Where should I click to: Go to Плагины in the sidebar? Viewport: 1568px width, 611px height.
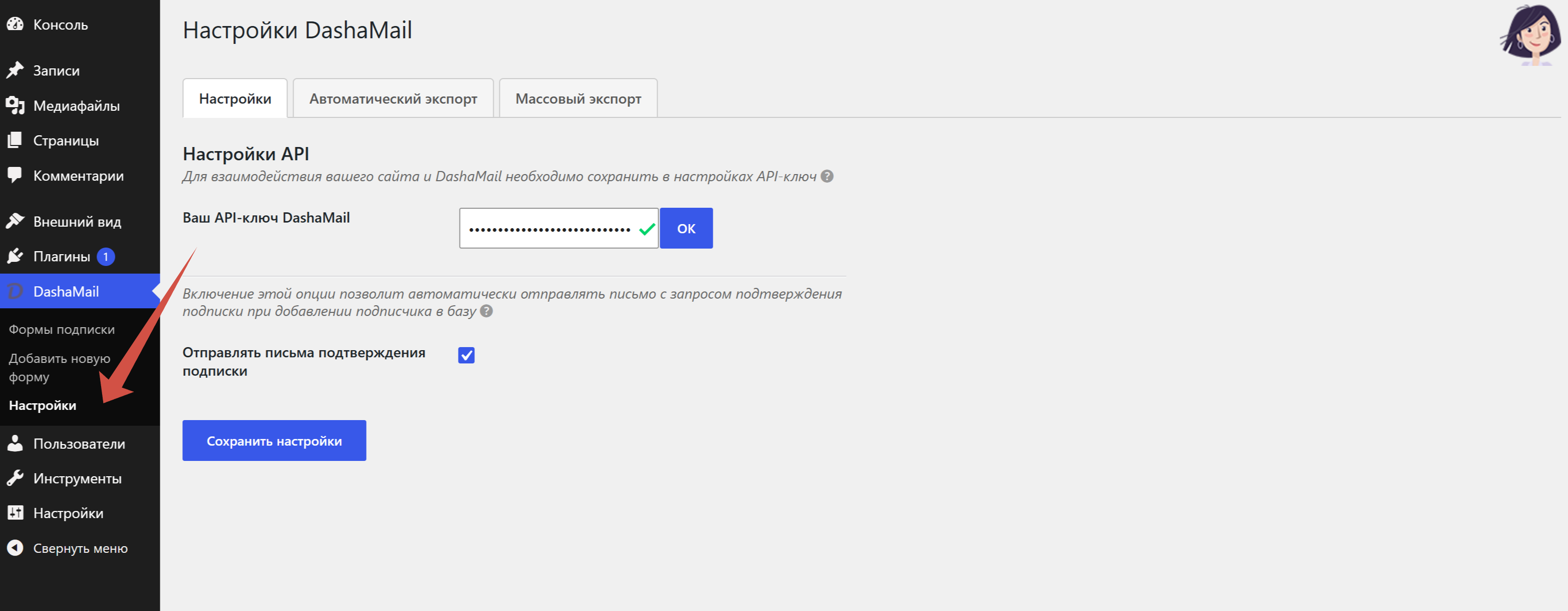[x=80, y=256]
